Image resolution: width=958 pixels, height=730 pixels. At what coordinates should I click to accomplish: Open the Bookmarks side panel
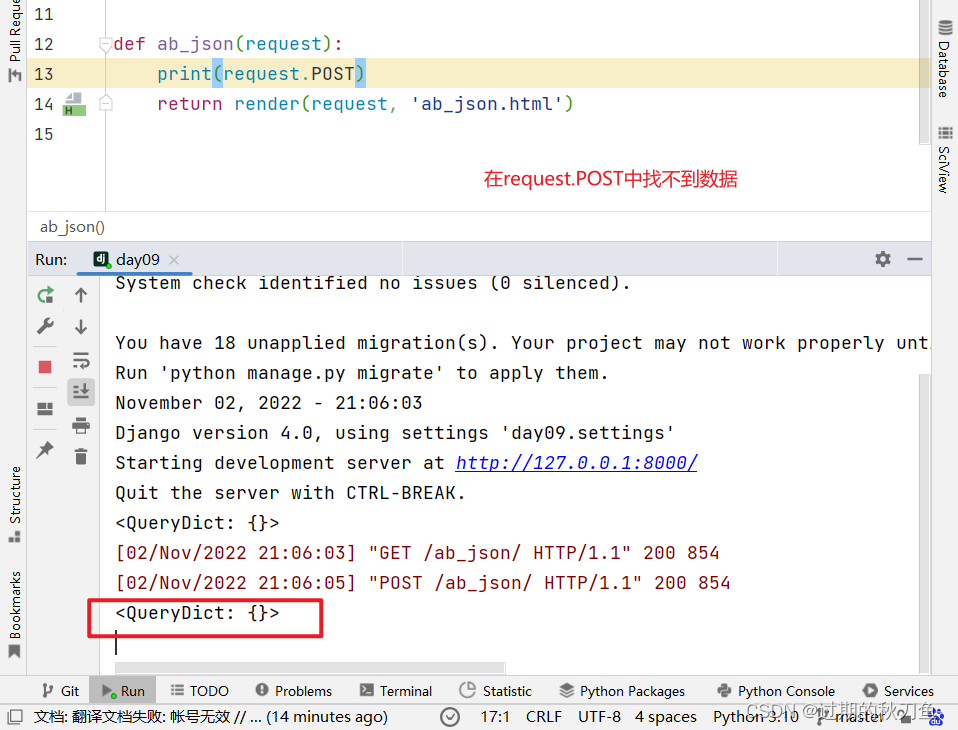click(15, 615)
